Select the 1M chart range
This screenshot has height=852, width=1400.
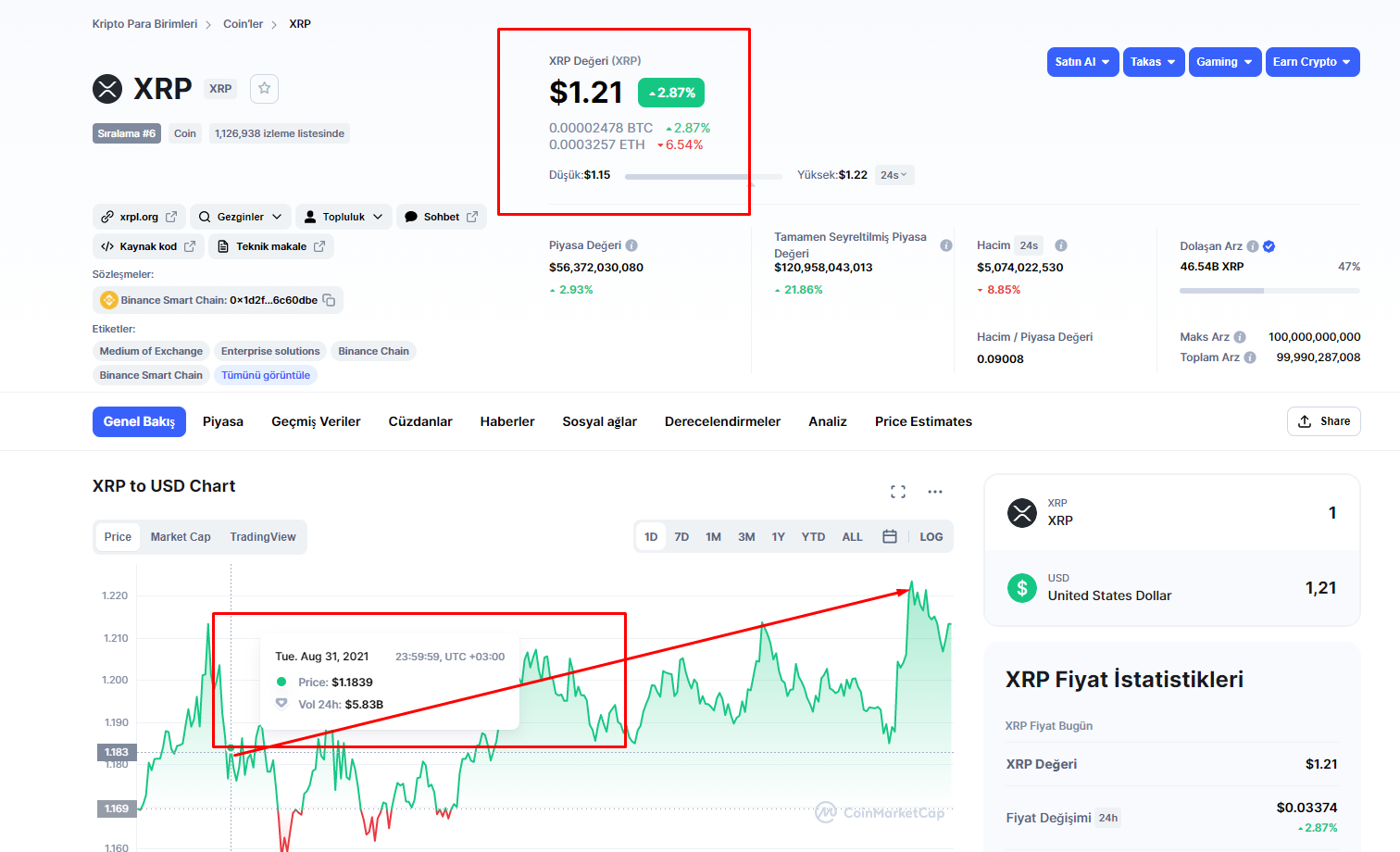[x=713, y=537]
